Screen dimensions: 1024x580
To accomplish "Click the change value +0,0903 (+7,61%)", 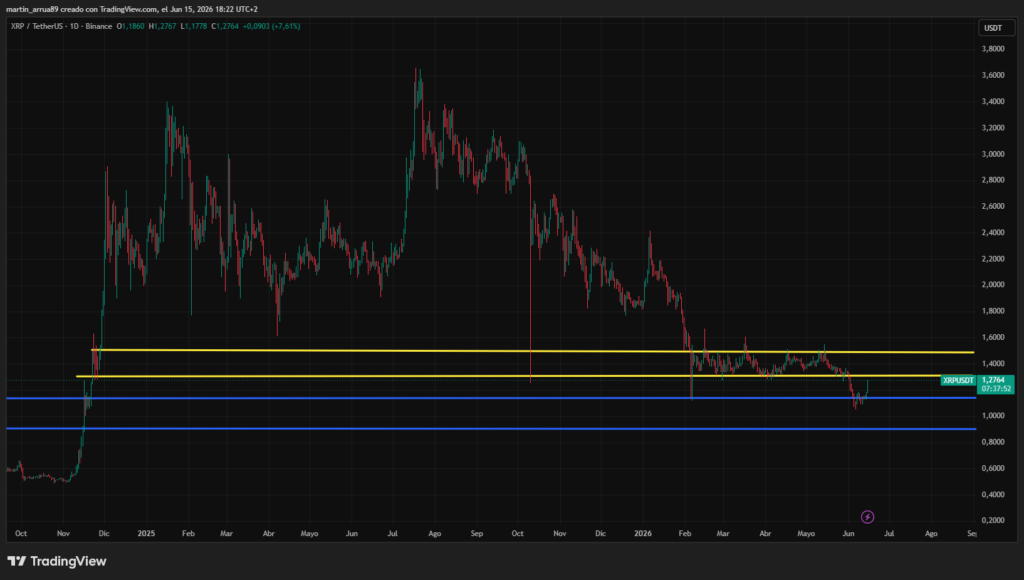I will pyautogui.click(x=272, y=26).
